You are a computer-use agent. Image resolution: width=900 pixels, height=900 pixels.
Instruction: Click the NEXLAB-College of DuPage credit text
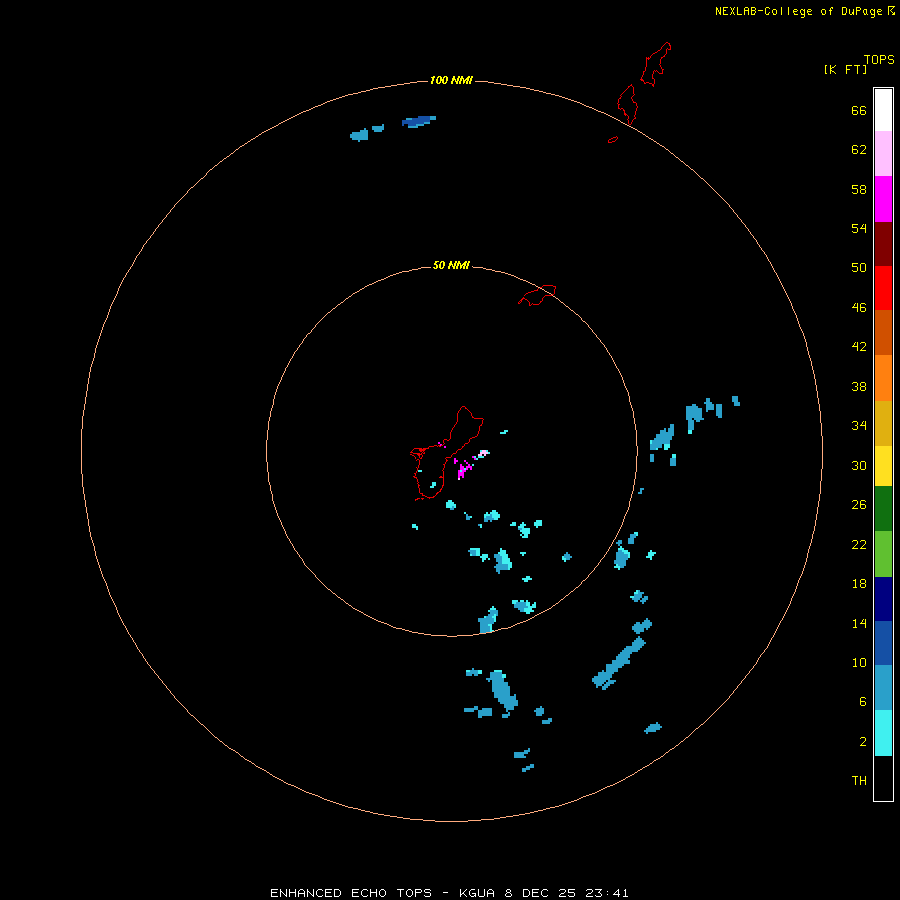[x=805, y=11]
